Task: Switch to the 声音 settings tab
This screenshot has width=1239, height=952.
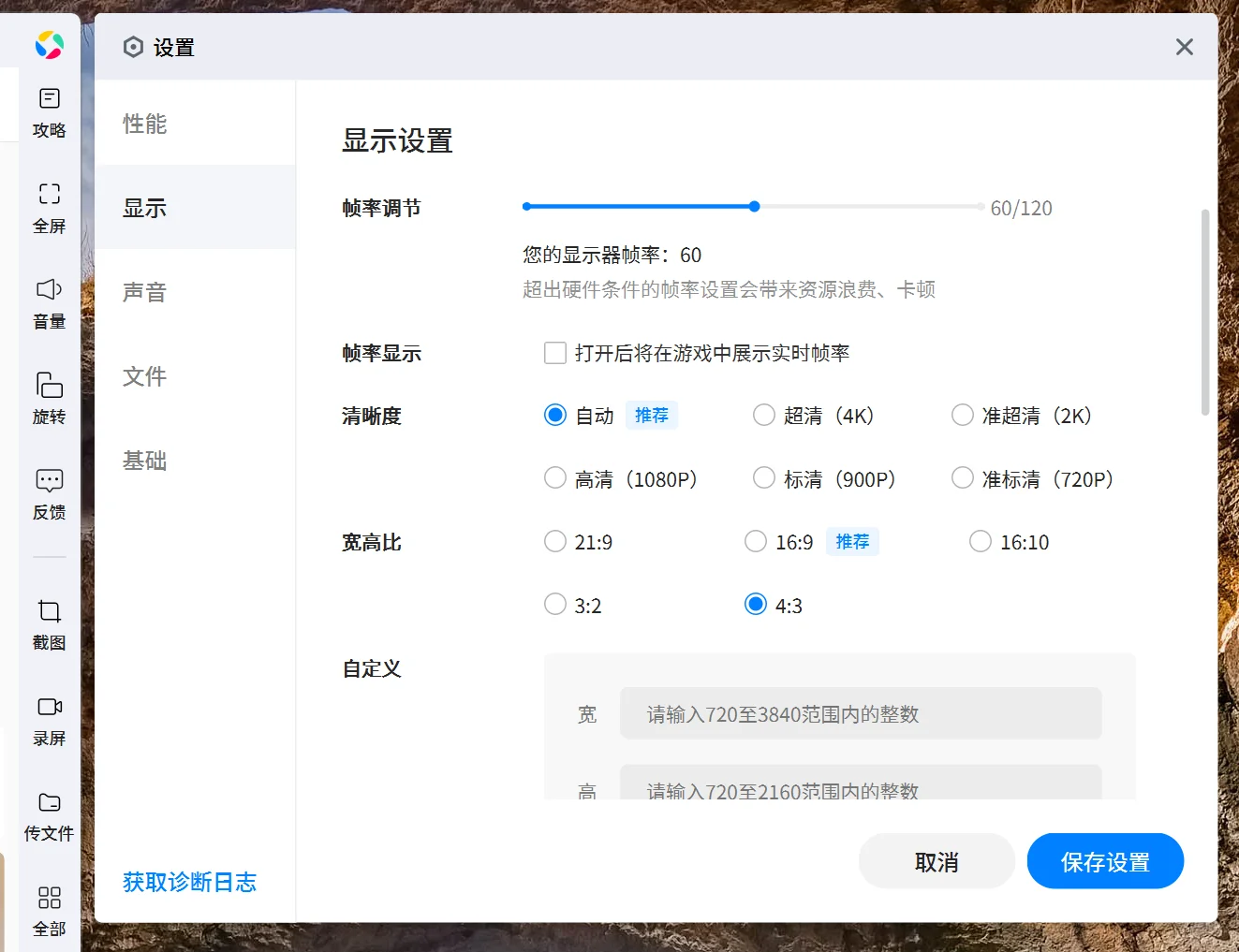Action: coord(144,292)
